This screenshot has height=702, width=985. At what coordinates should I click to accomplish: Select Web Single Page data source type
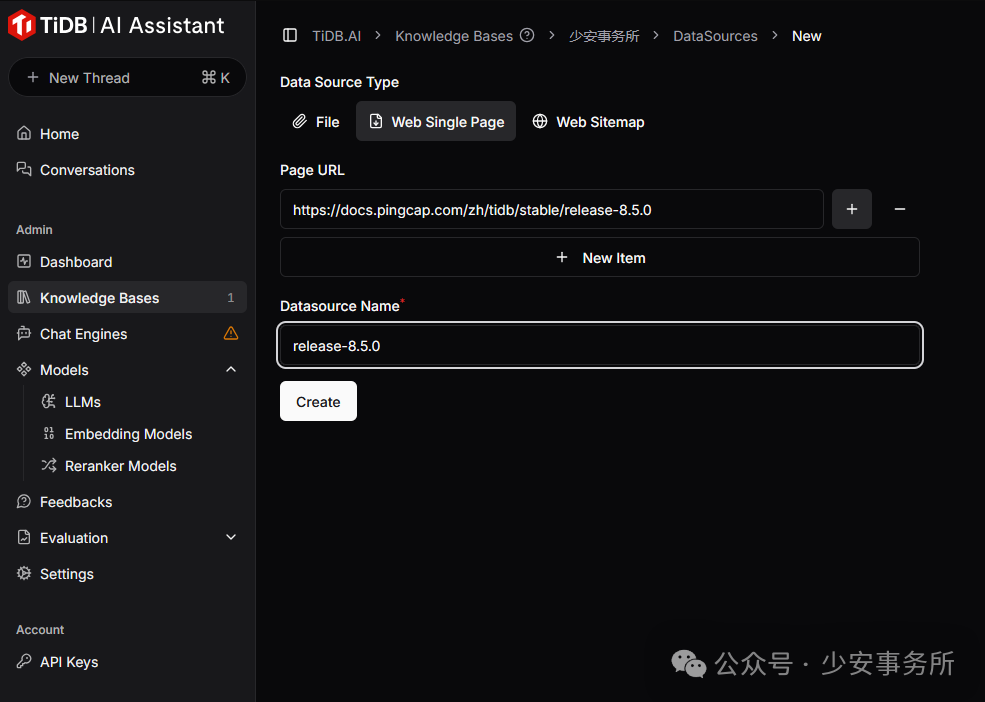pyautogui.click(x=436, y=121)
